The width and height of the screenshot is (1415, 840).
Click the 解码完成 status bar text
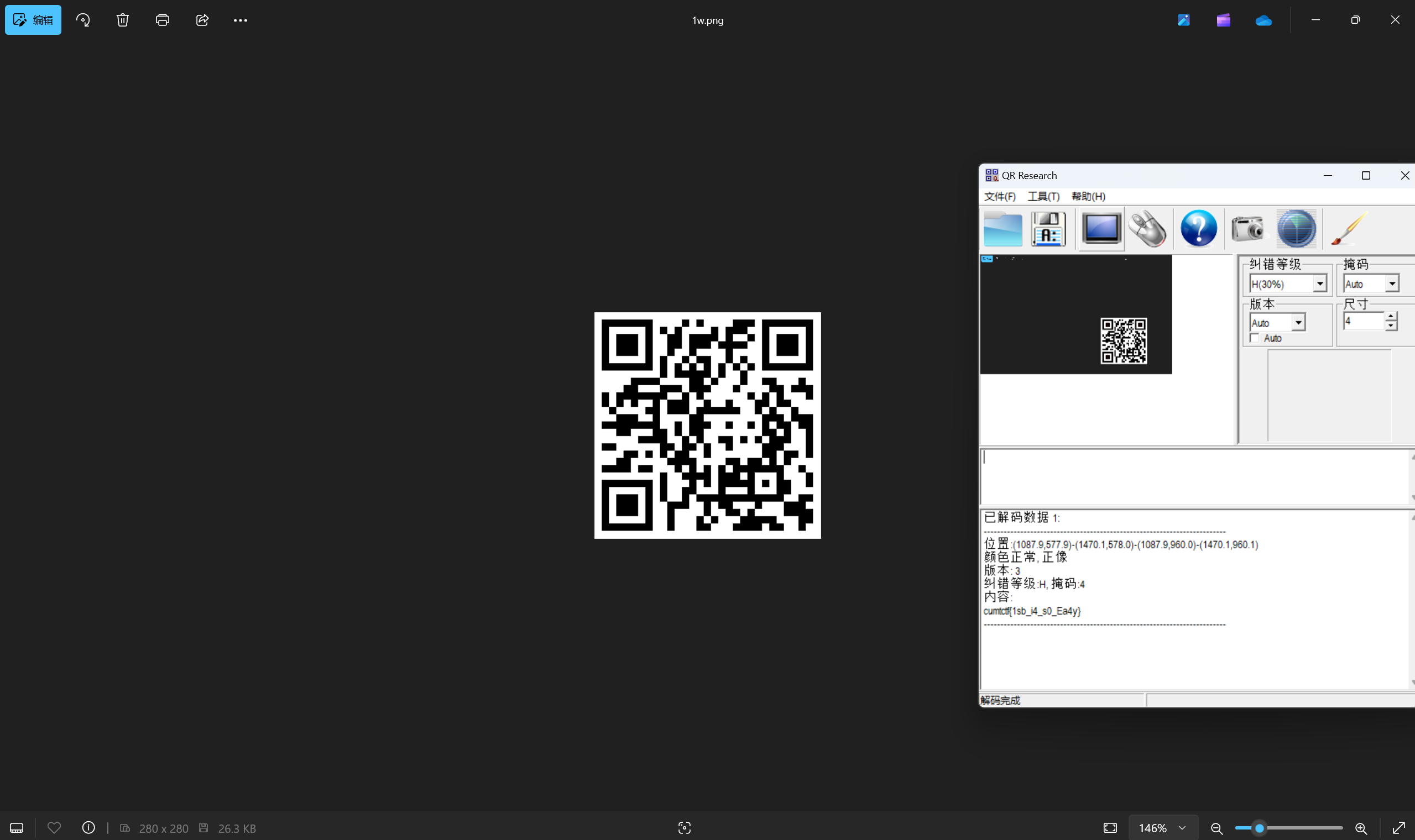[x=1000, y=700]
